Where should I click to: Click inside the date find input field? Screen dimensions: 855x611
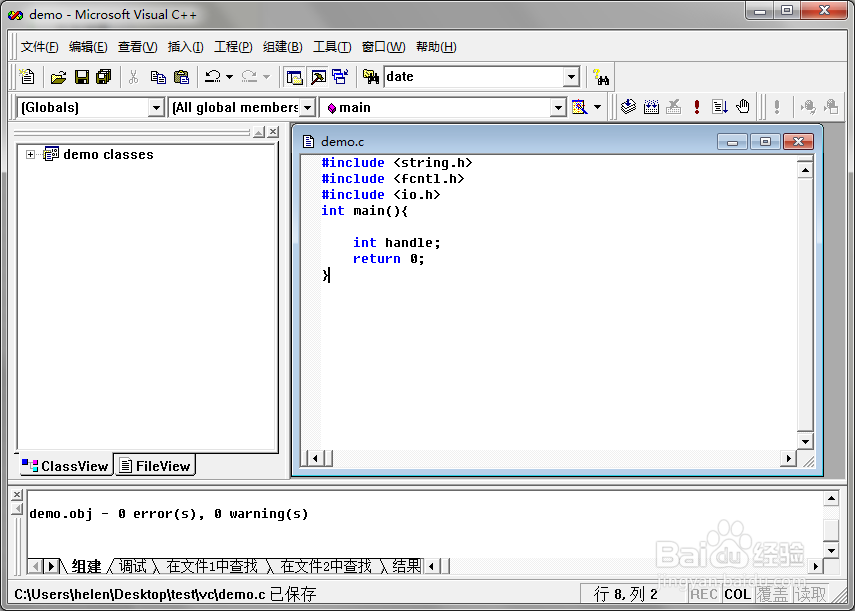[474, 77]
